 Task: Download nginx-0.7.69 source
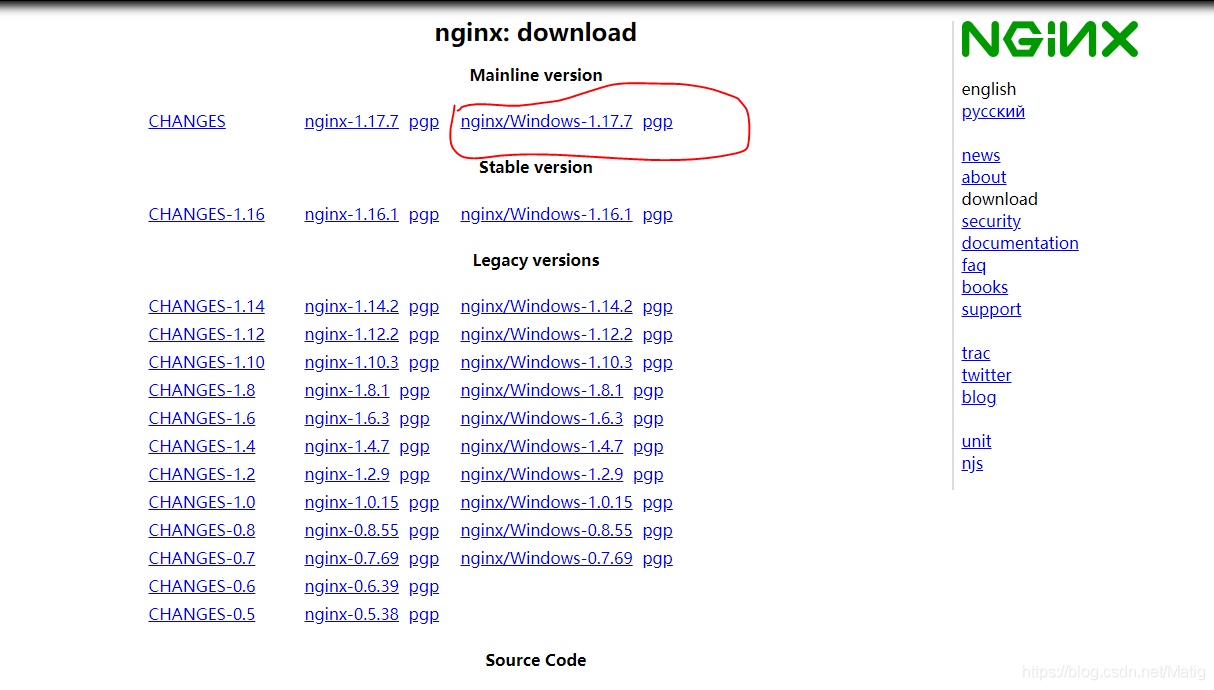(x=351, y=558)
